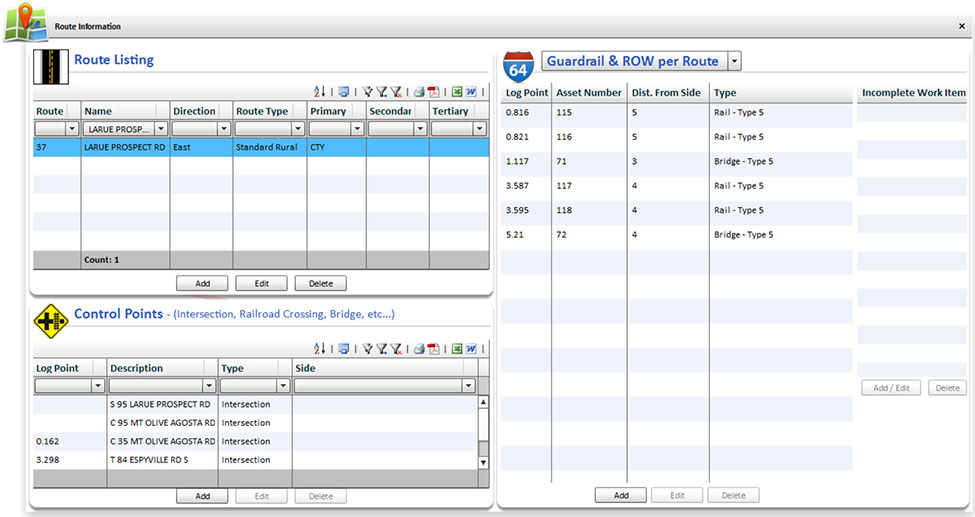Export Route Listing to PDF
Screen dimensions: 975x517
(434, 90)
